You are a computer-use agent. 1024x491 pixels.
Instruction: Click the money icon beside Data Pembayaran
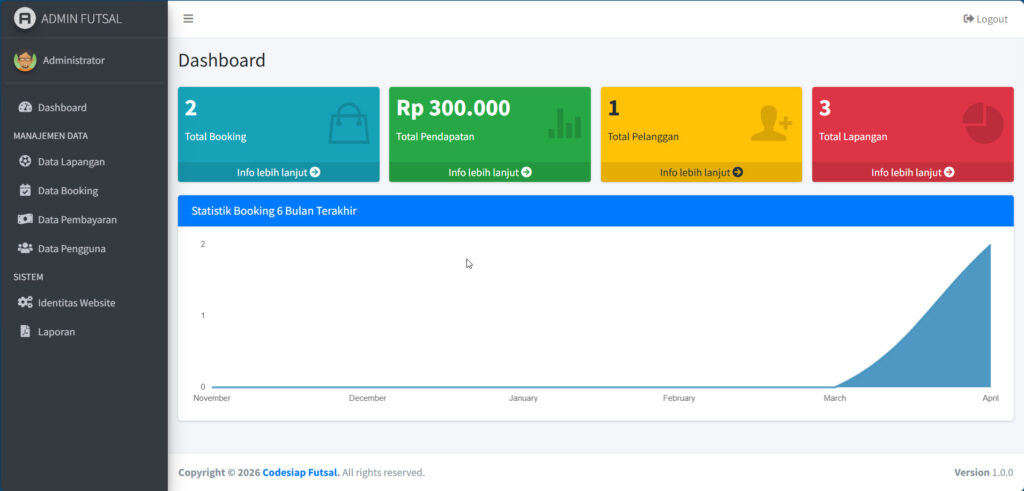(x=25, y=219)
